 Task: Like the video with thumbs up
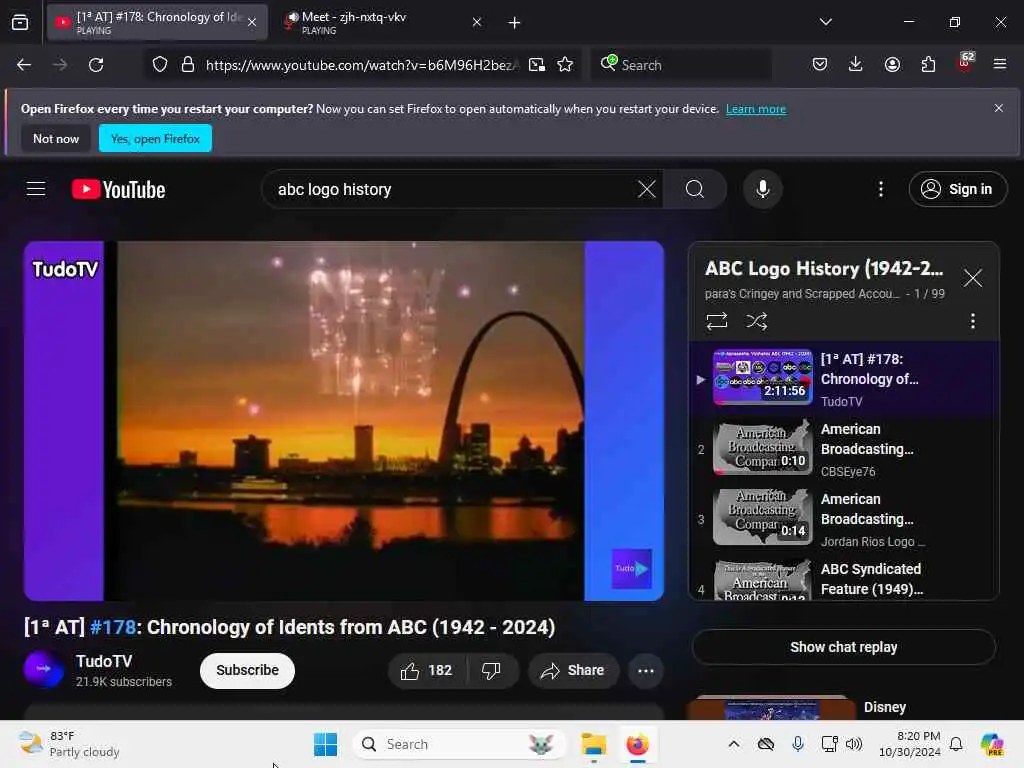pos(427,671)
